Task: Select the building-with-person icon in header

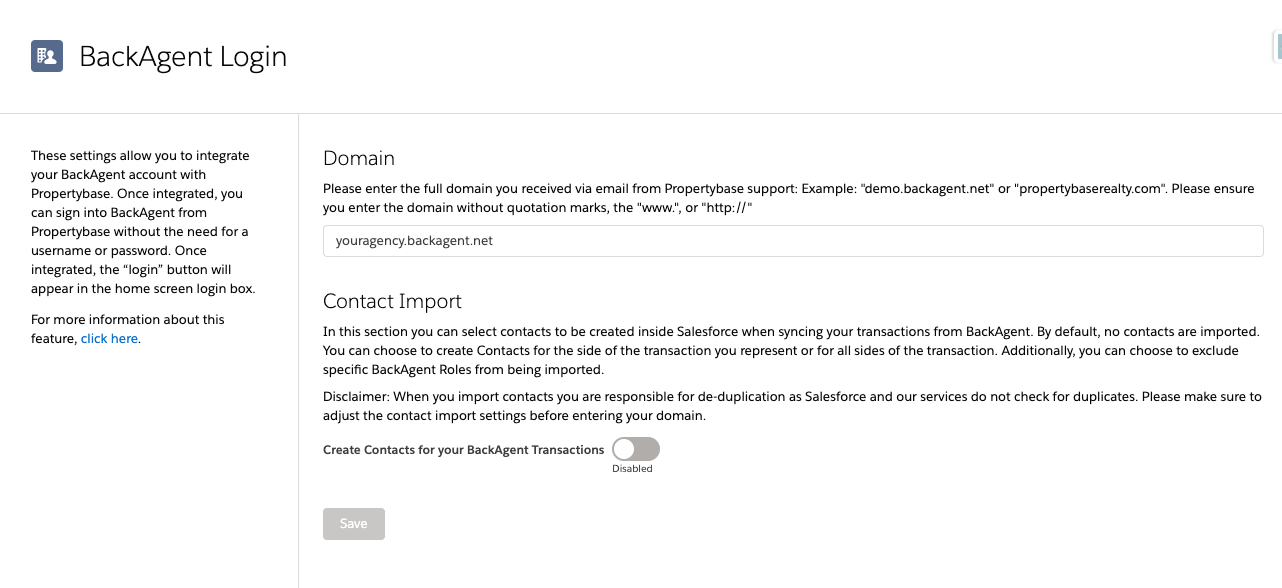Action: coord(46,56)
